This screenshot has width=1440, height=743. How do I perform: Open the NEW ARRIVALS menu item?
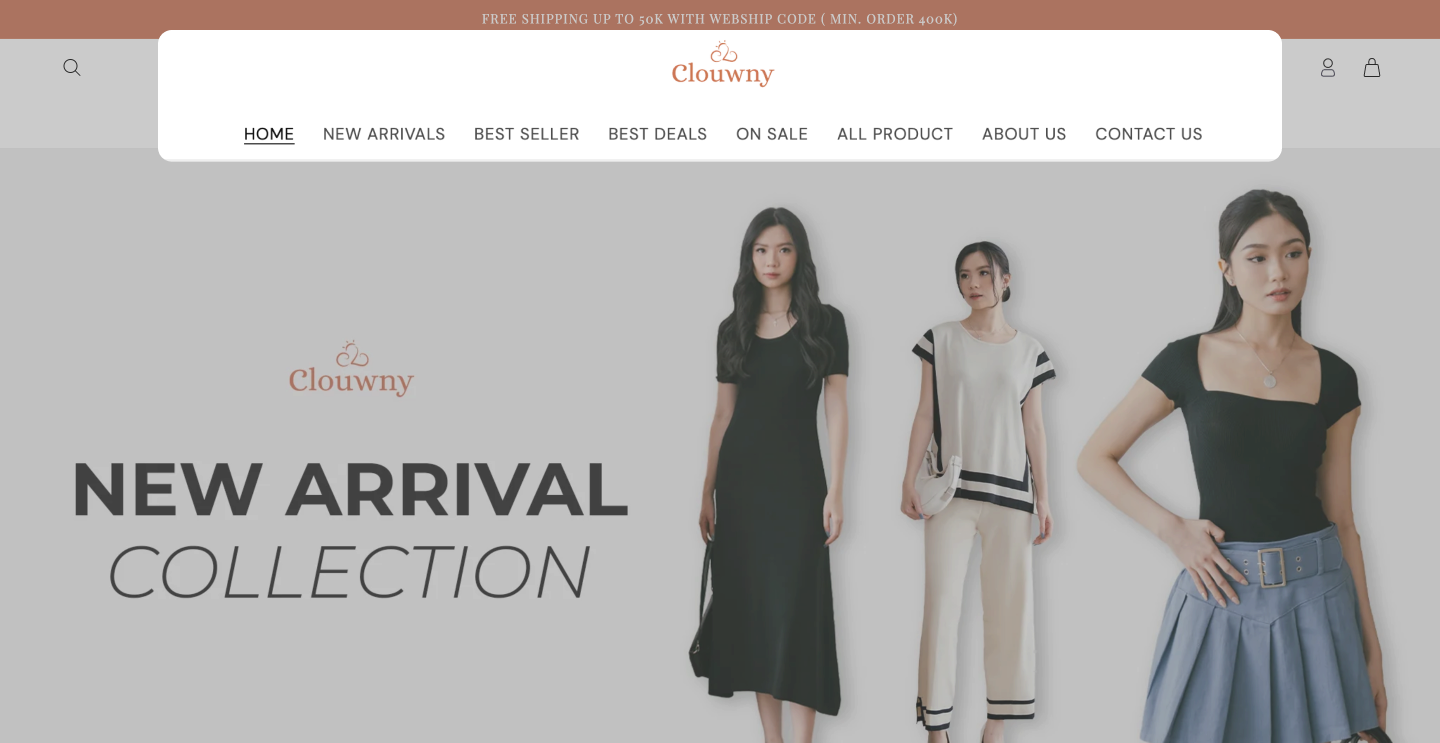(384, 134)
